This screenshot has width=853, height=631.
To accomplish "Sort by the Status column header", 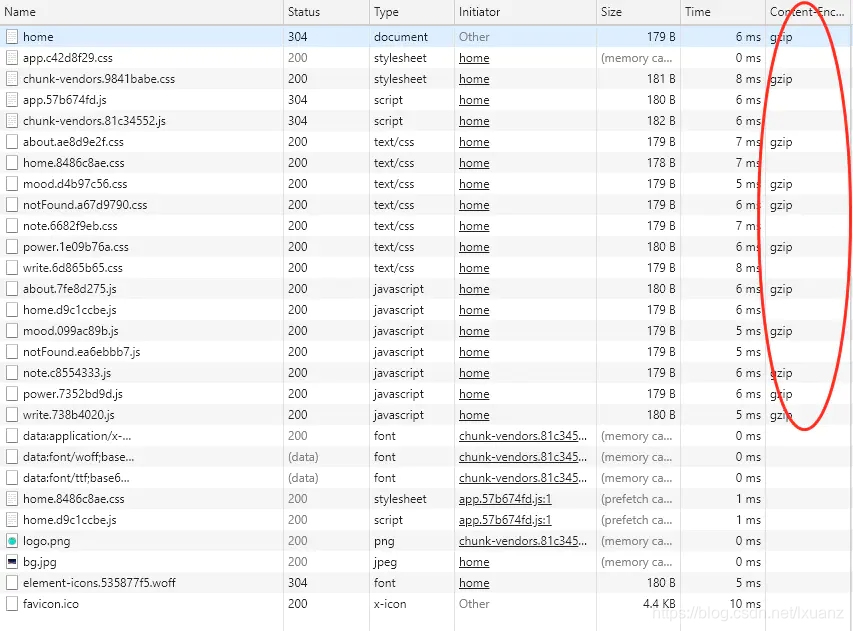I will [326, 12].
